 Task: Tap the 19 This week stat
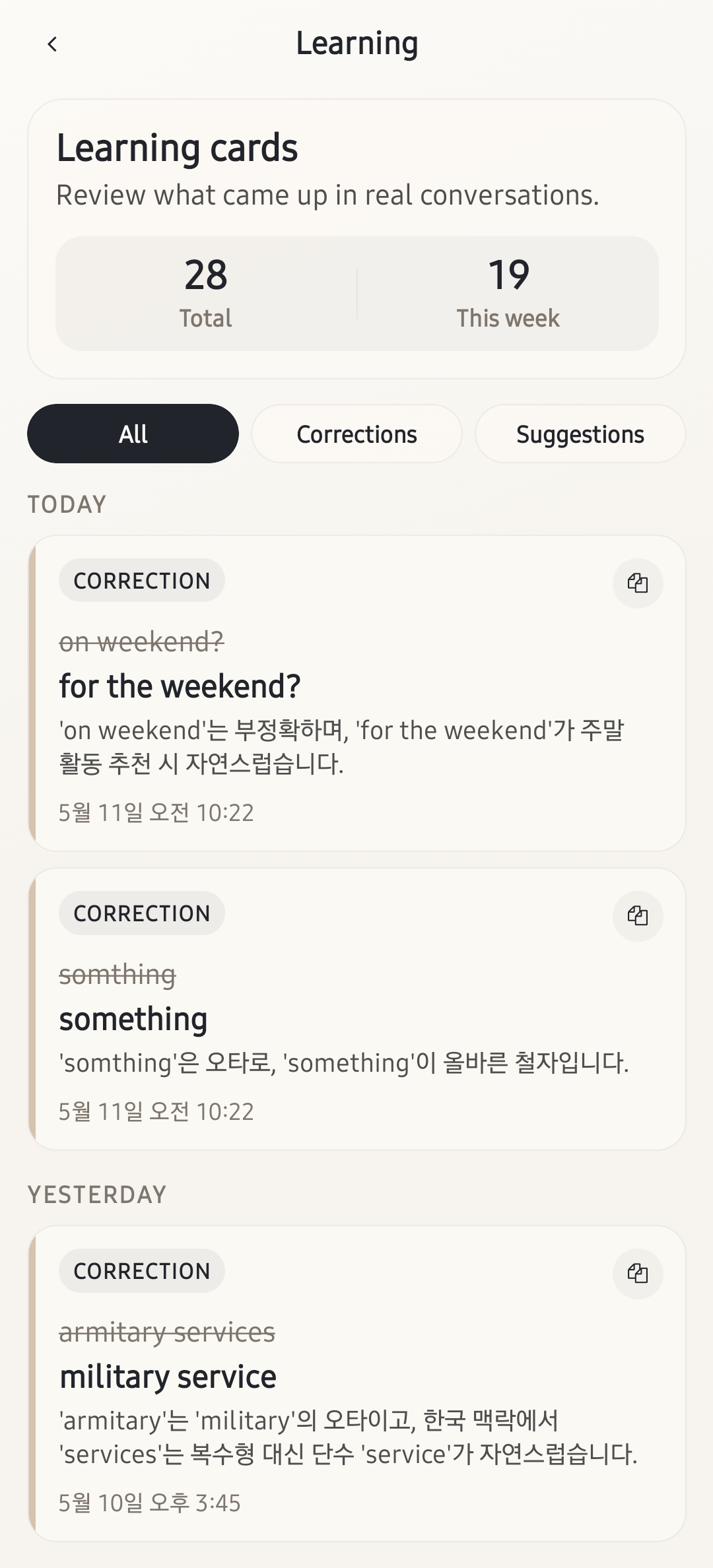(x=508, y=293)
